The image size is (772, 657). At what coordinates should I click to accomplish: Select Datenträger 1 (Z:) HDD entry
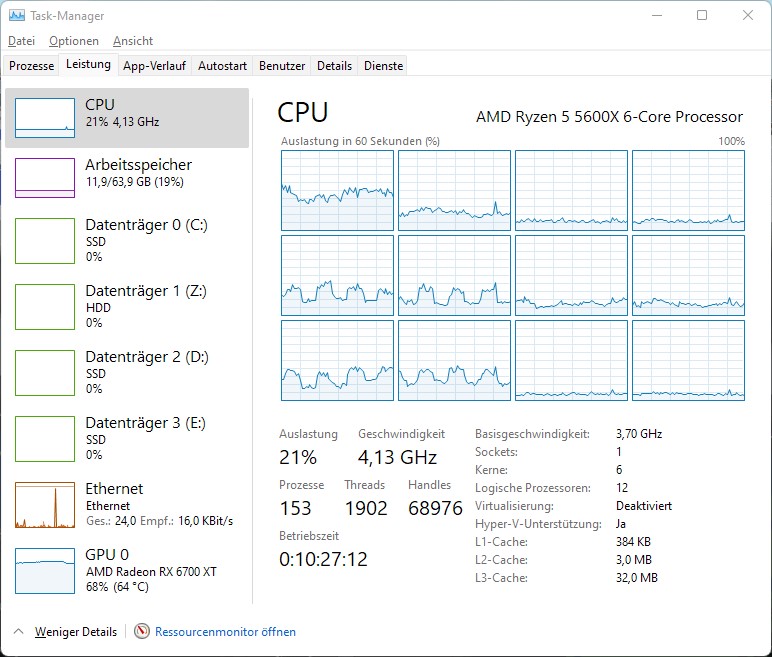(x=127, y=307)
